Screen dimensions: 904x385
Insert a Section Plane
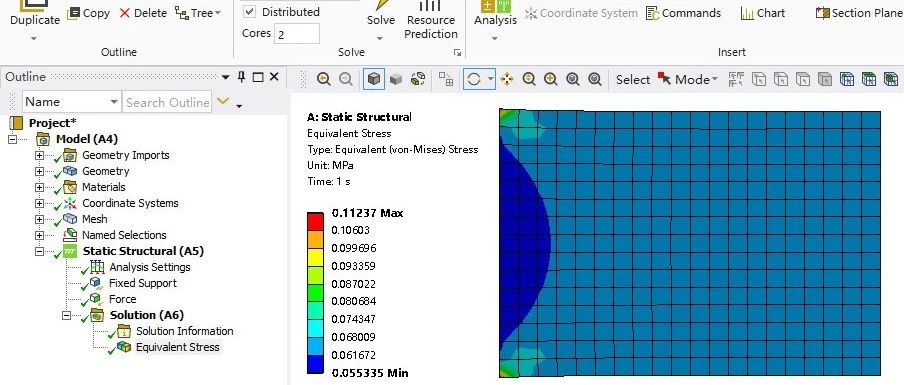click(859, 13)
